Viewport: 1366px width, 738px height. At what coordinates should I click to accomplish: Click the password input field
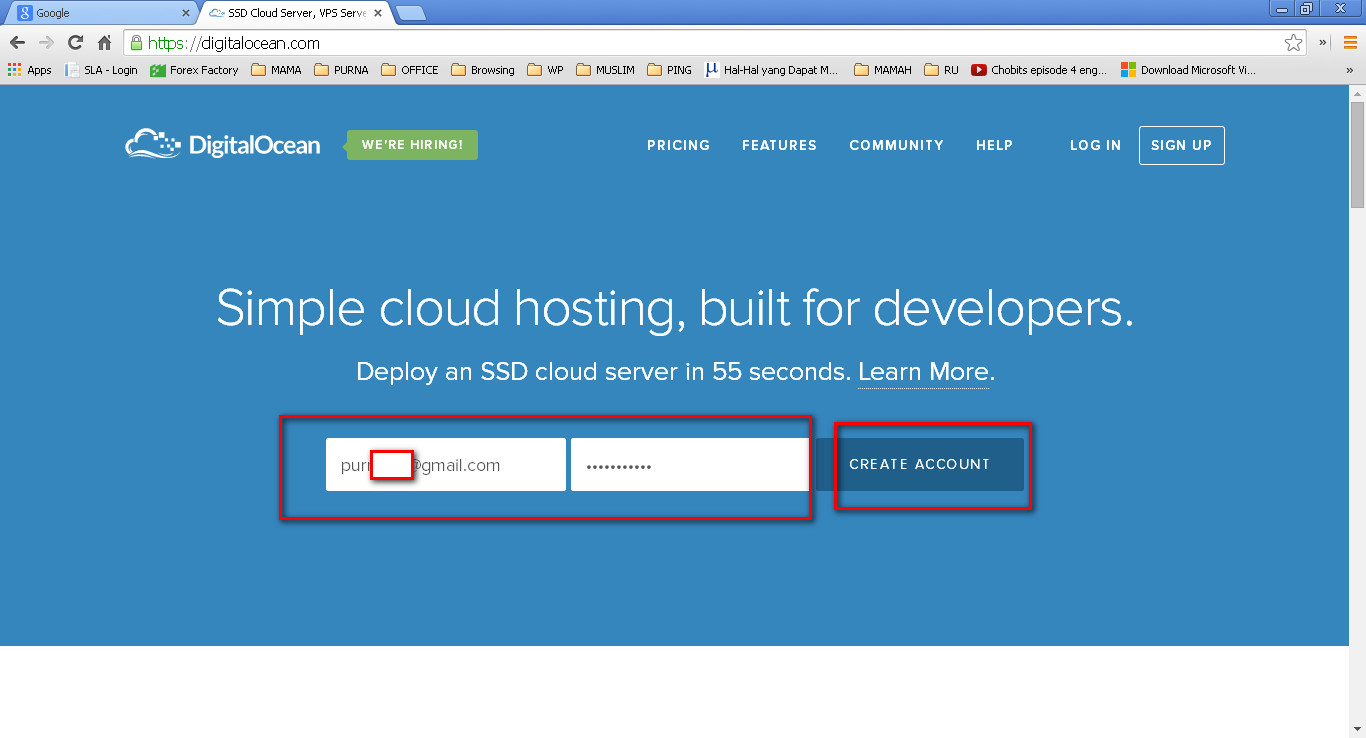pyautogui.click(x=690, y=465)
